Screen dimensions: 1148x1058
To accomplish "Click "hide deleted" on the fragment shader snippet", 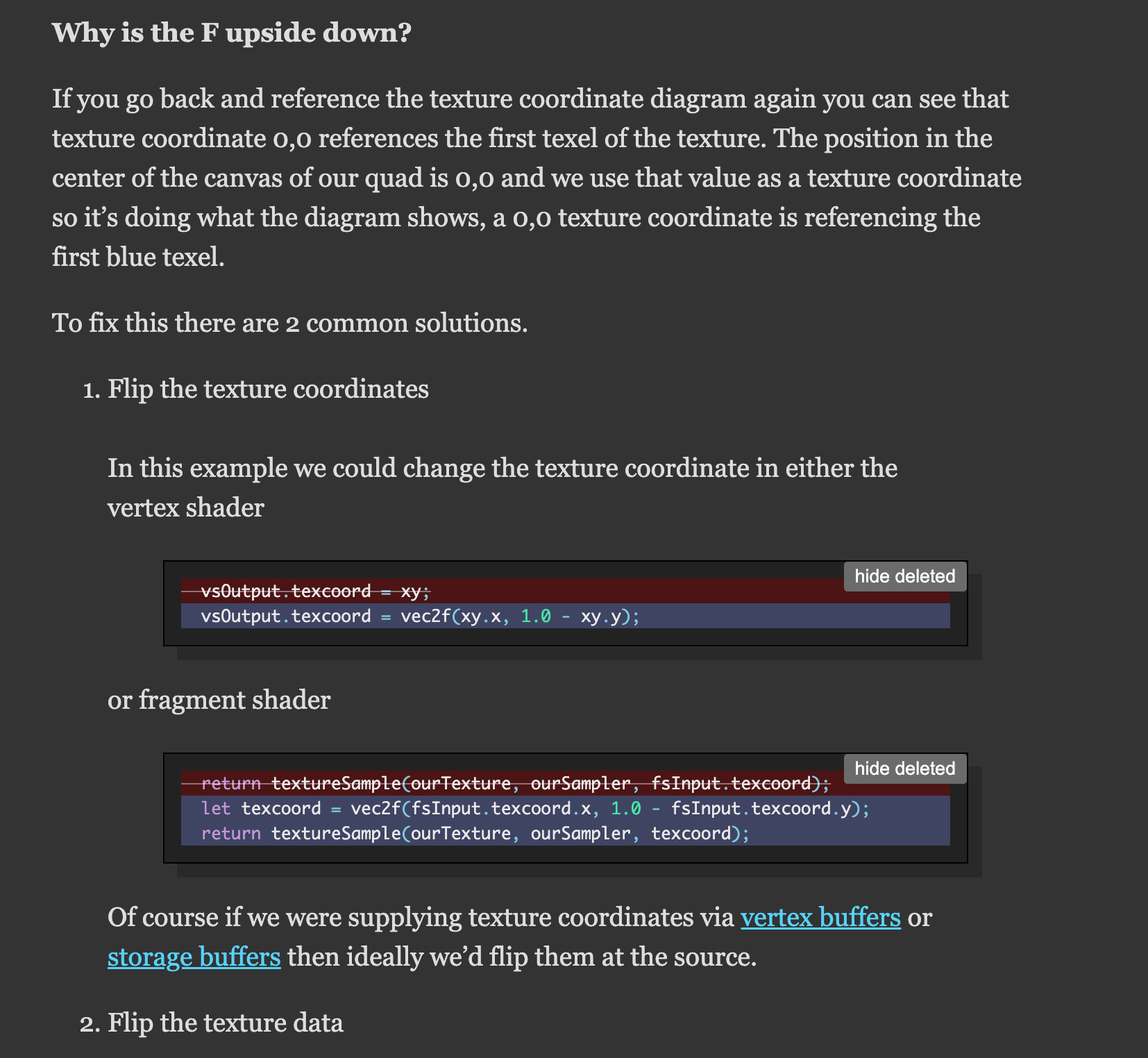I will (x=904, y=769).
